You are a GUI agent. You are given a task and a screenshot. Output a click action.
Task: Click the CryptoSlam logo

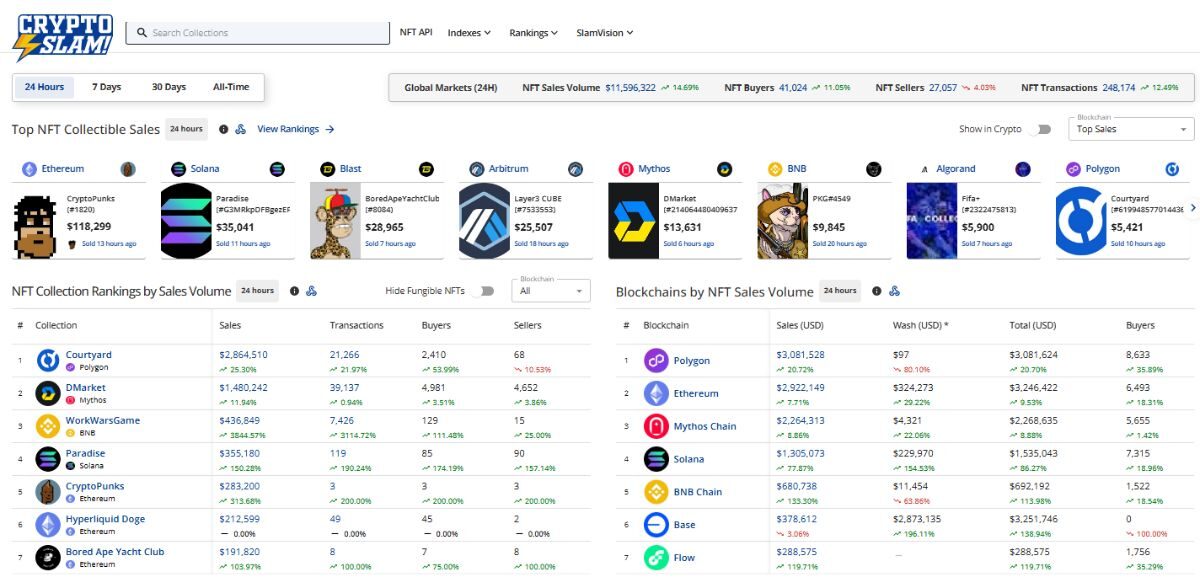tap(62, 37)
